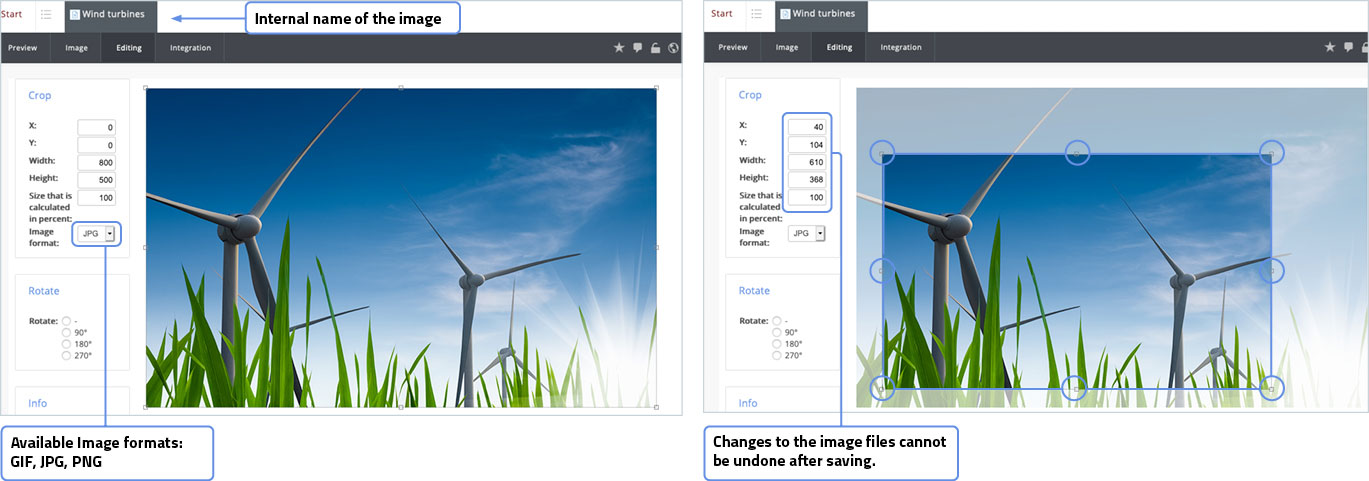
Task: Click the star favorite icon in left panel
Action: 619,48
